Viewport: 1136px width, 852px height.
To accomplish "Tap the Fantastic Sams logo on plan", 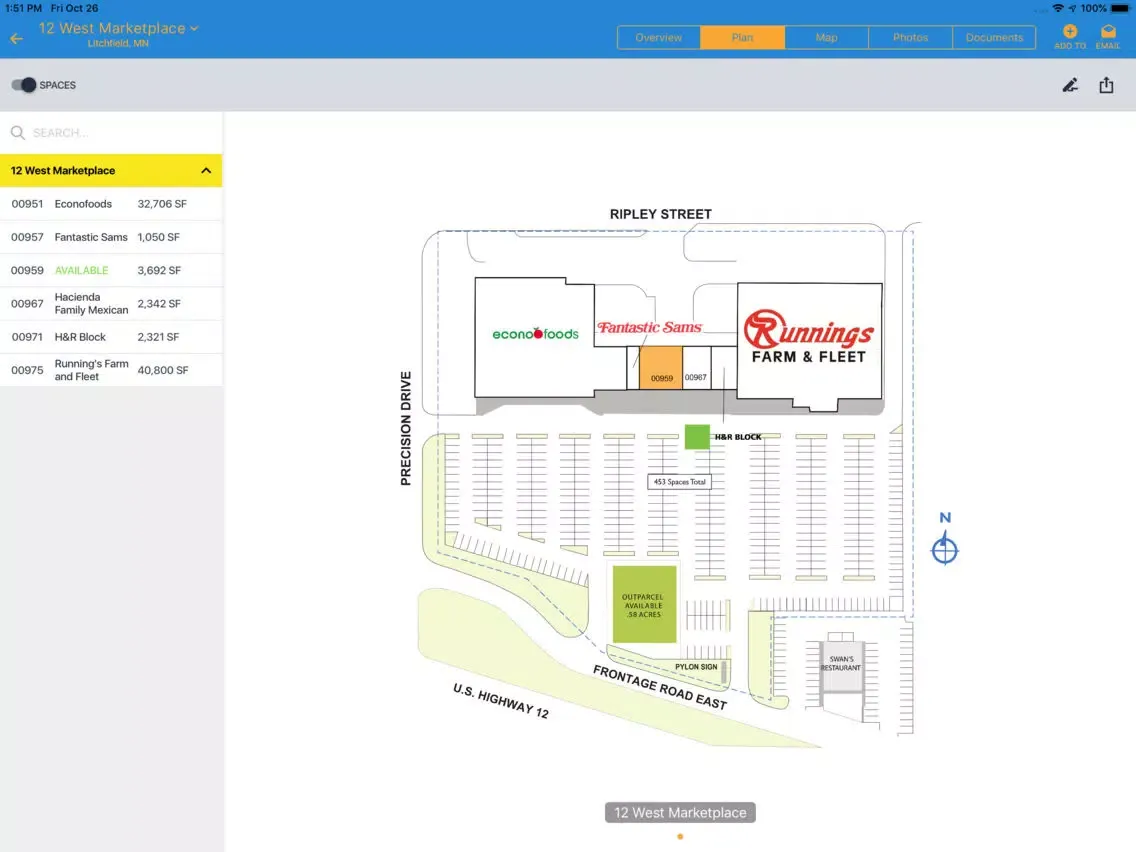I will (649, 327).
